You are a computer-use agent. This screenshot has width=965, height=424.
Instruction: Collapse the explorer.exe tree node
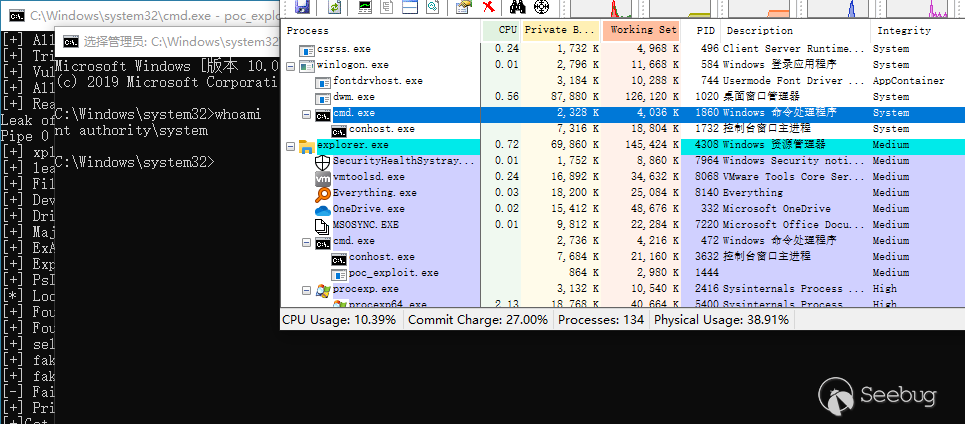[x=290, y=146]
